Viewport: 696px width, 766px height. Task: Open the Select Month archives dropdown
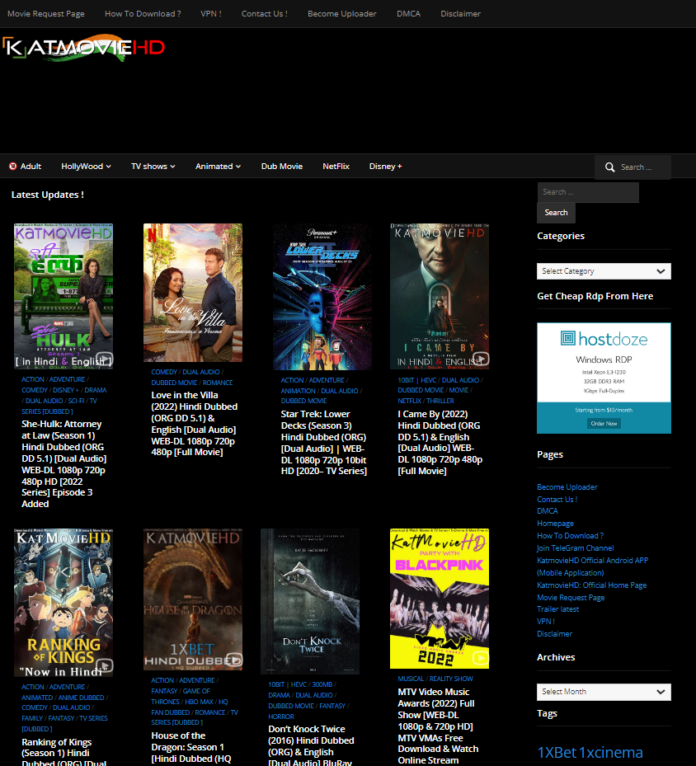(603, 692)
